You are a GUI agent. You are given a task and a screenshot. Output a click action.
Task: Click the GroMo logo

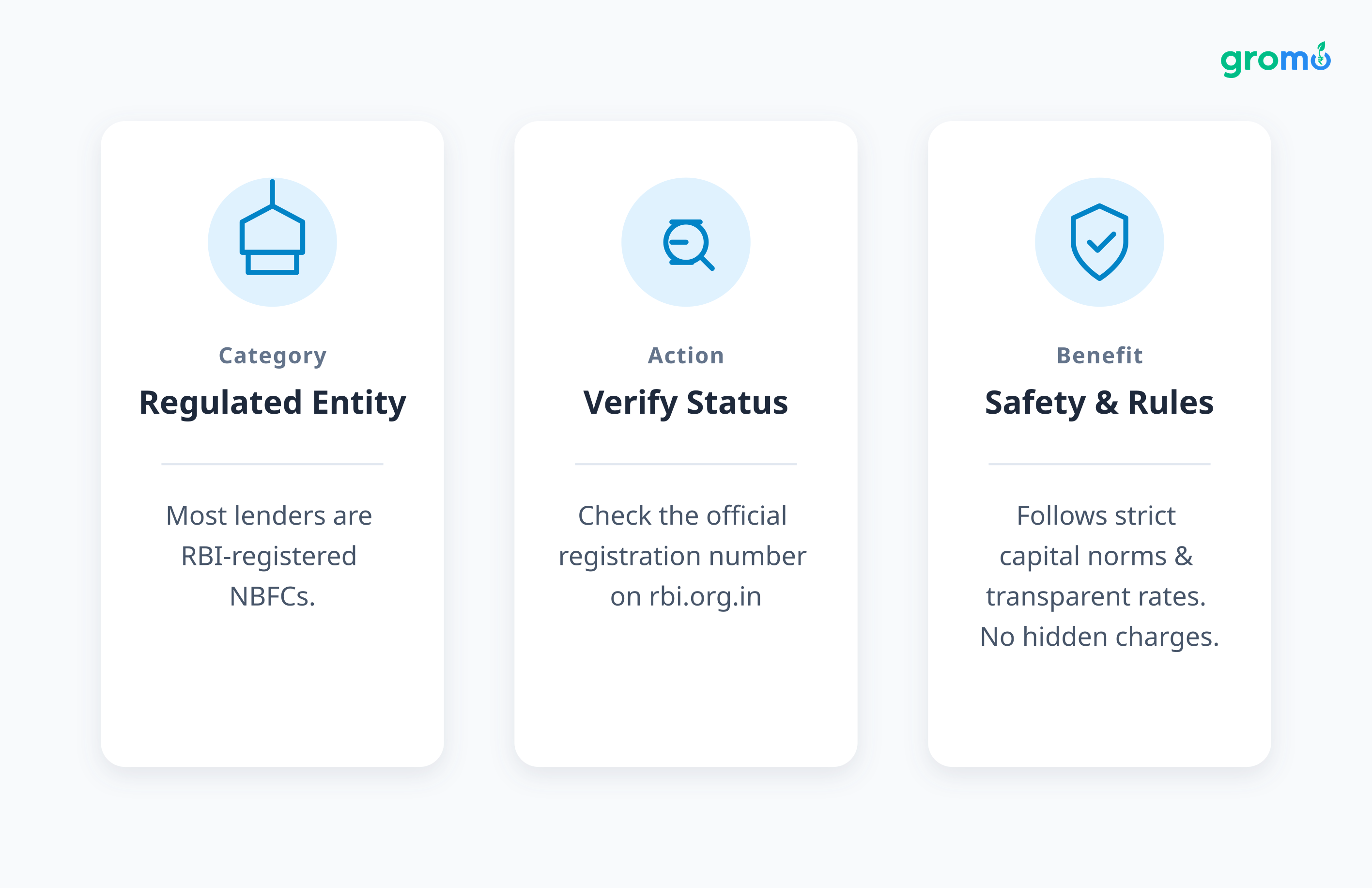coord(1275,60)
